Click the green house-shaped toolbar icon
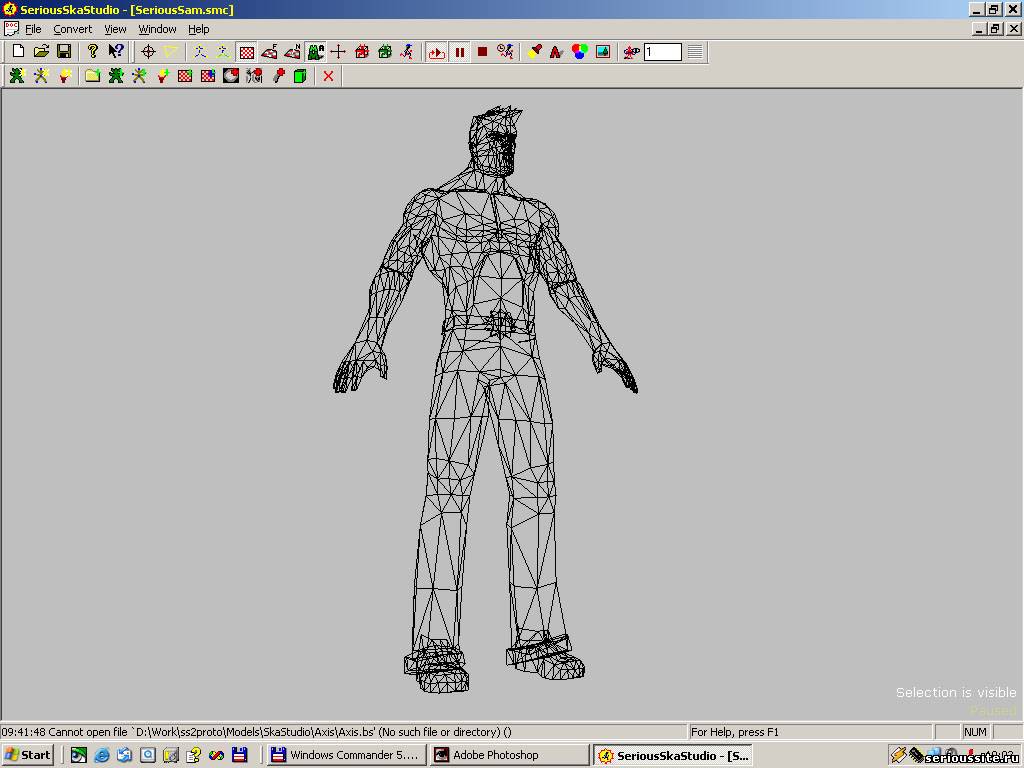 (x=385, y=52)
